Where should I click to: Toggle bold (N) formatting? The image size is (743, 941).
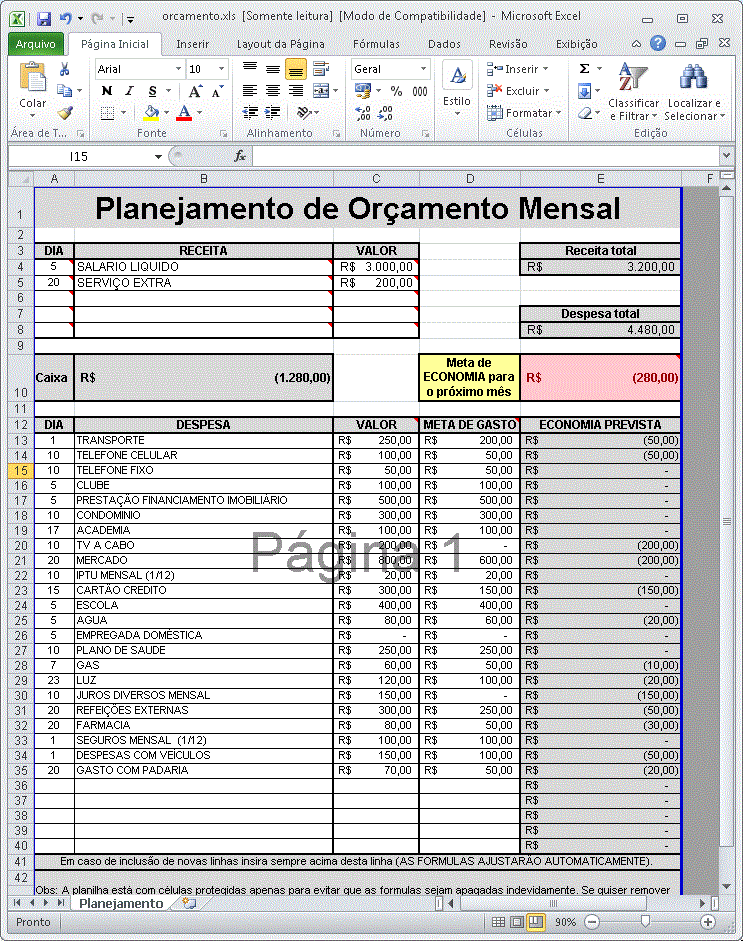[107, 91]
